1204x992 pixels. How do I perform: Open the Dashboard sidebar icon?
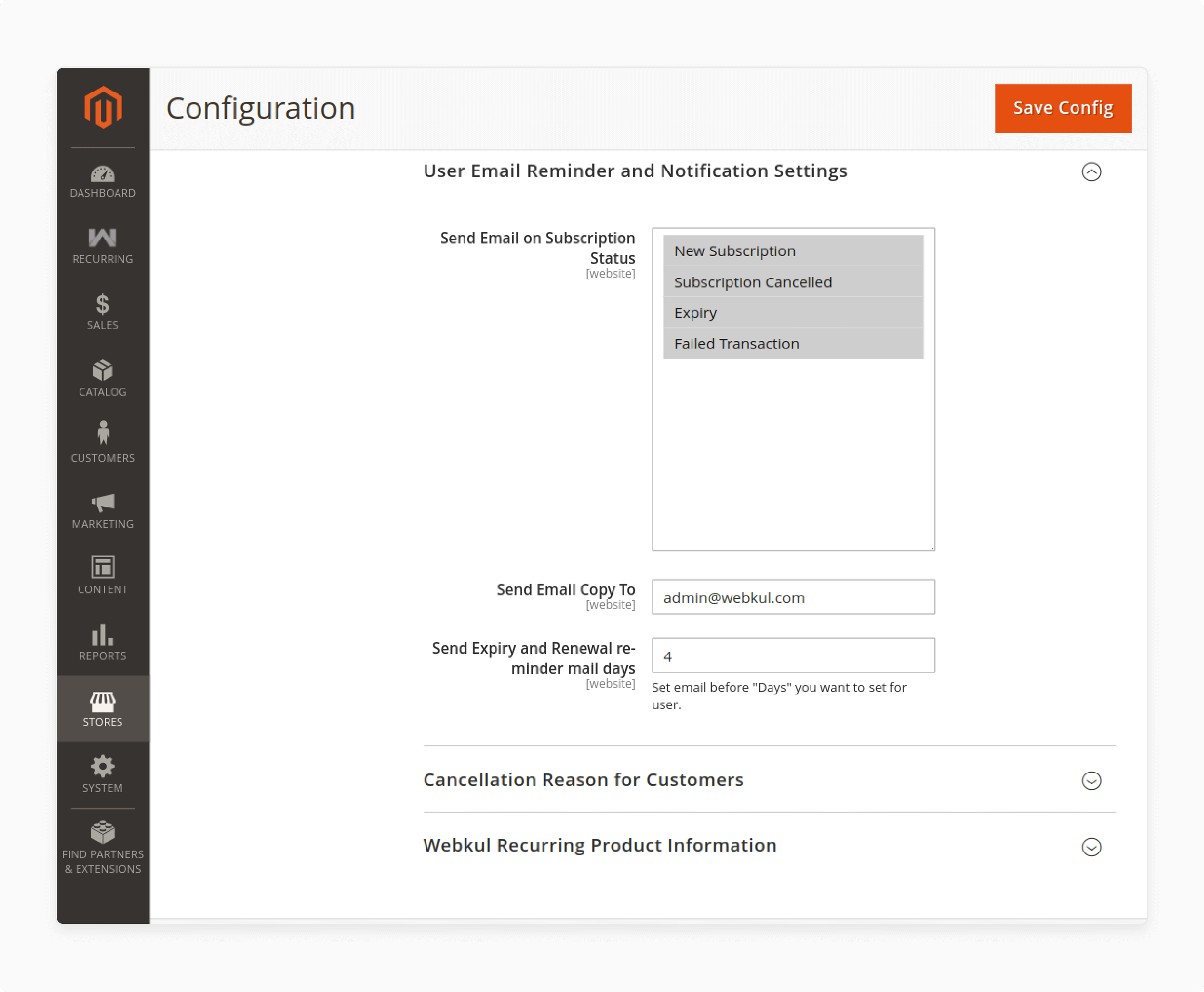[103, 174]
